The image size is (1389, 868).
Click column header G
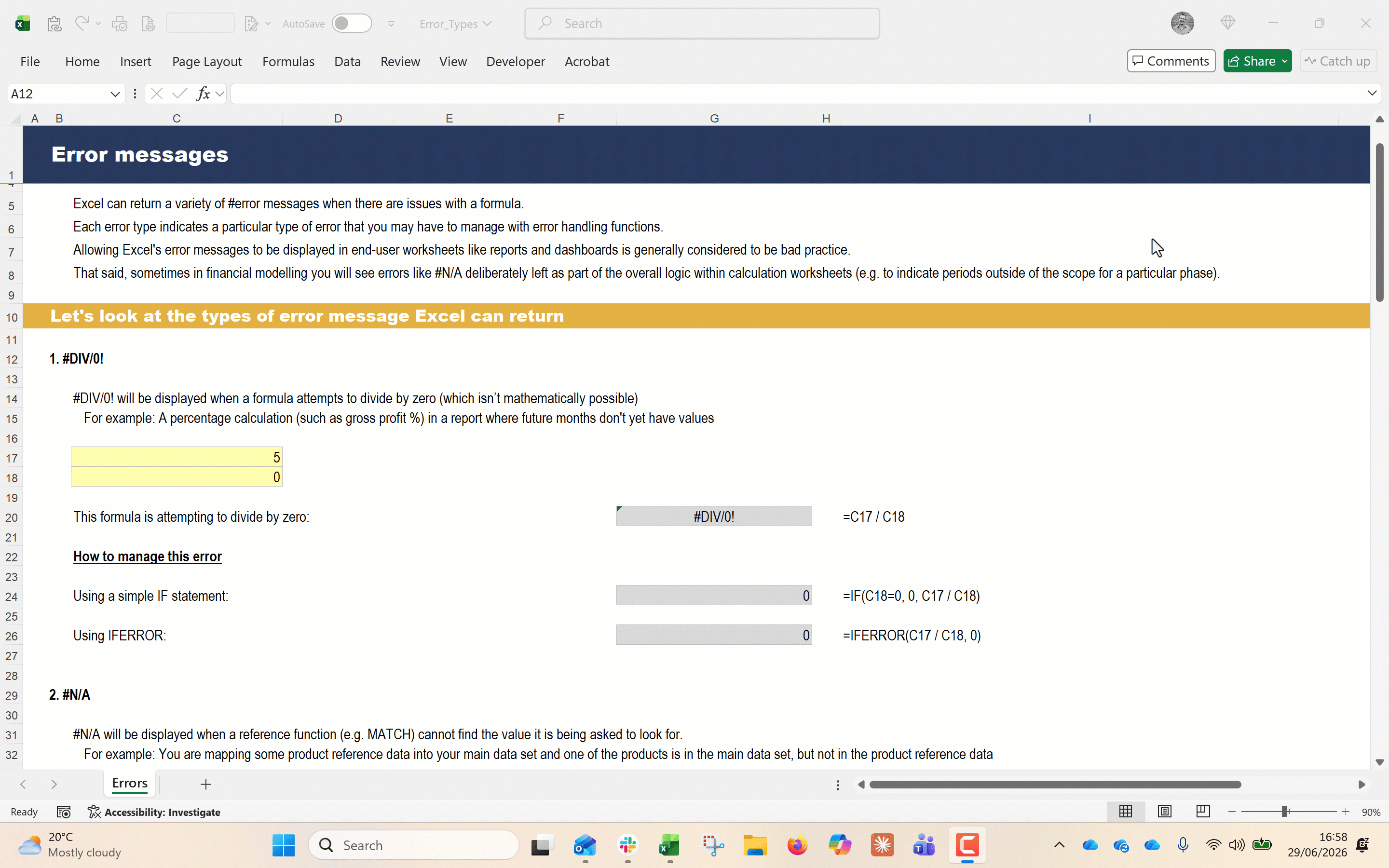(714, 118)
